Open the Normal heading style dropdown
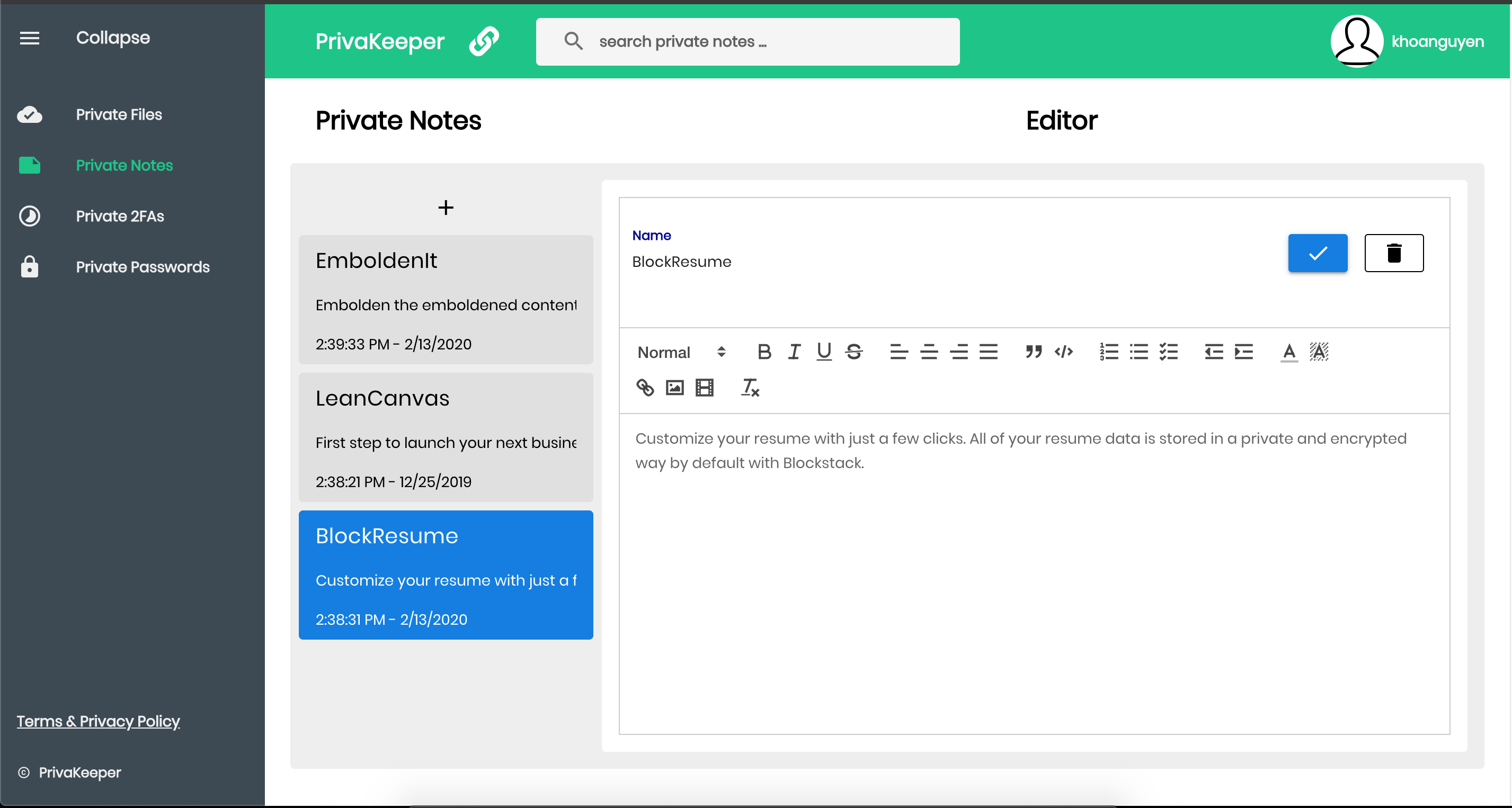This screenshot has width=1512, height=808. (681, 352)
